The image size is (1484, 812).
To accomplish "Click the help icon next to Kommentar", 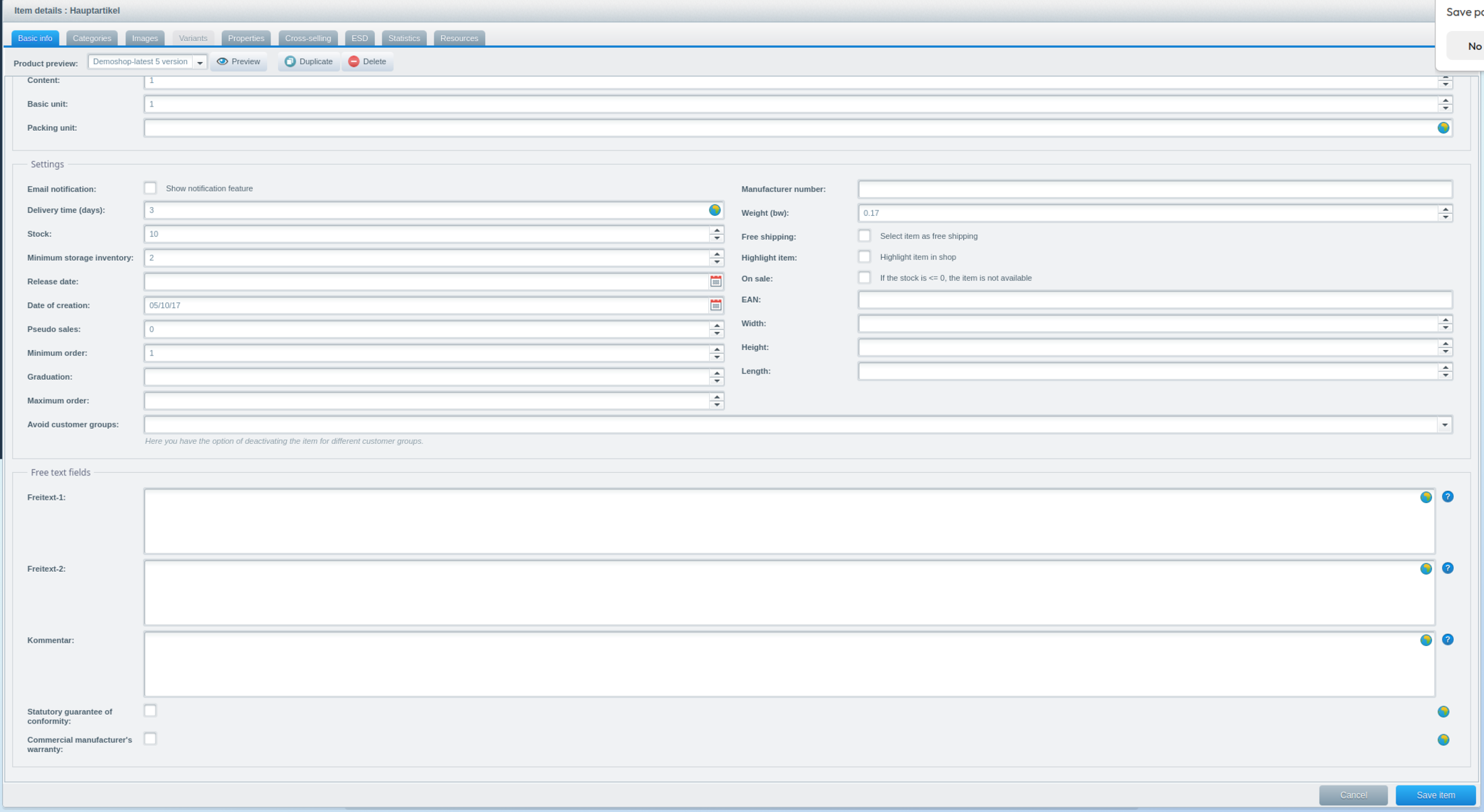I will coord(1448,640).
